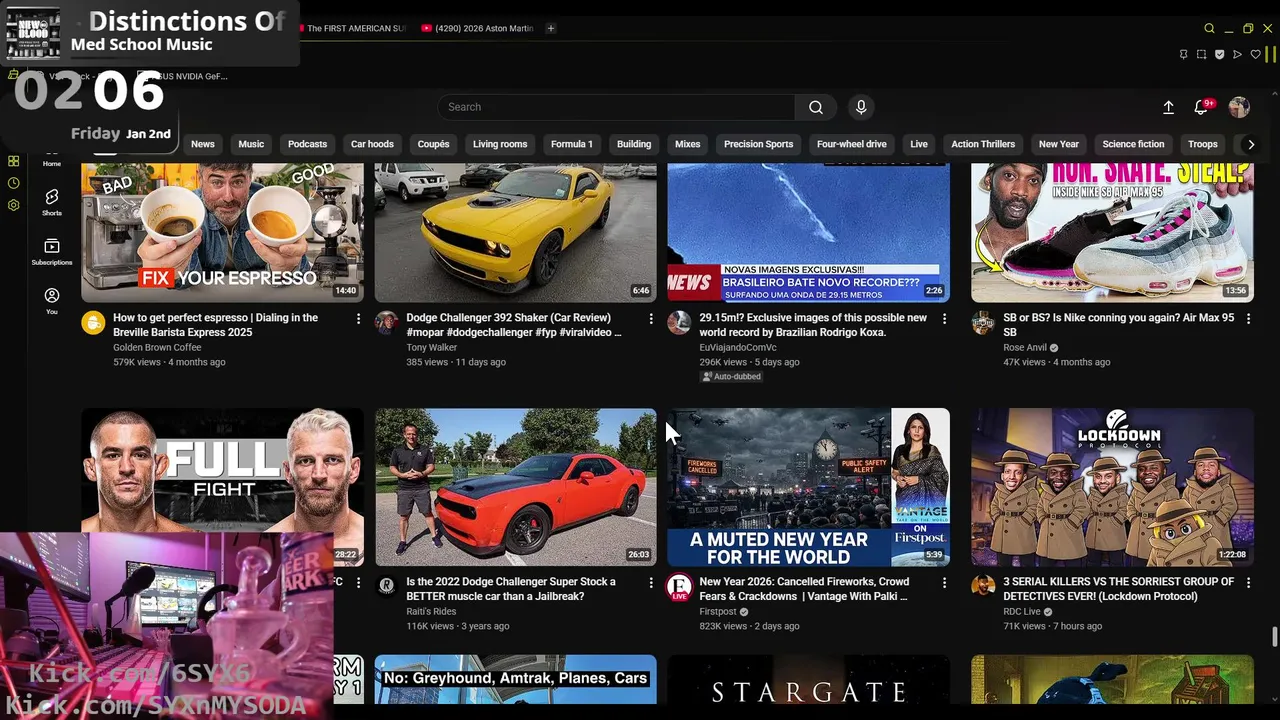Select the Music category chip
This screenshot has height=720, width=1280.
tap(251, 144)
